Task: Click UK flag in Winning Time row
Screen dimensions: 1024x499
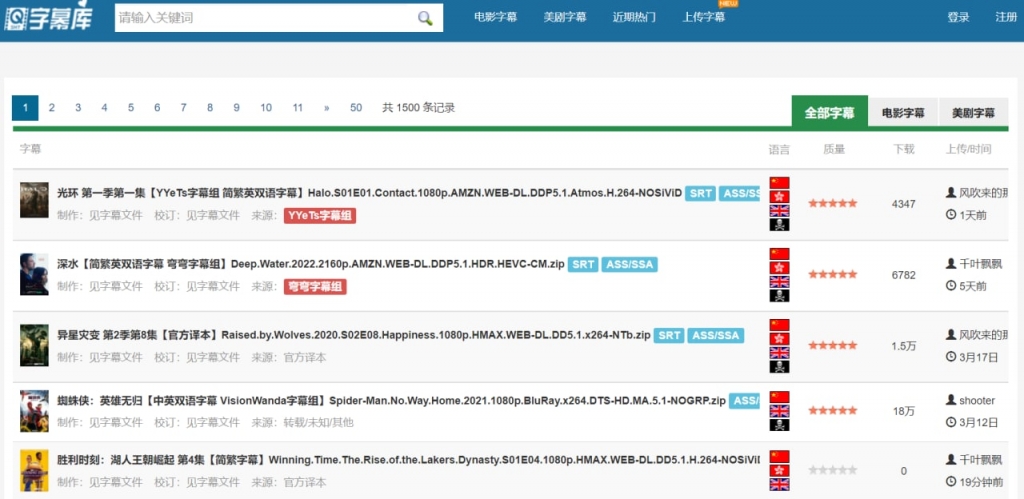Action: pyautogui.click(x=779, y=485)
